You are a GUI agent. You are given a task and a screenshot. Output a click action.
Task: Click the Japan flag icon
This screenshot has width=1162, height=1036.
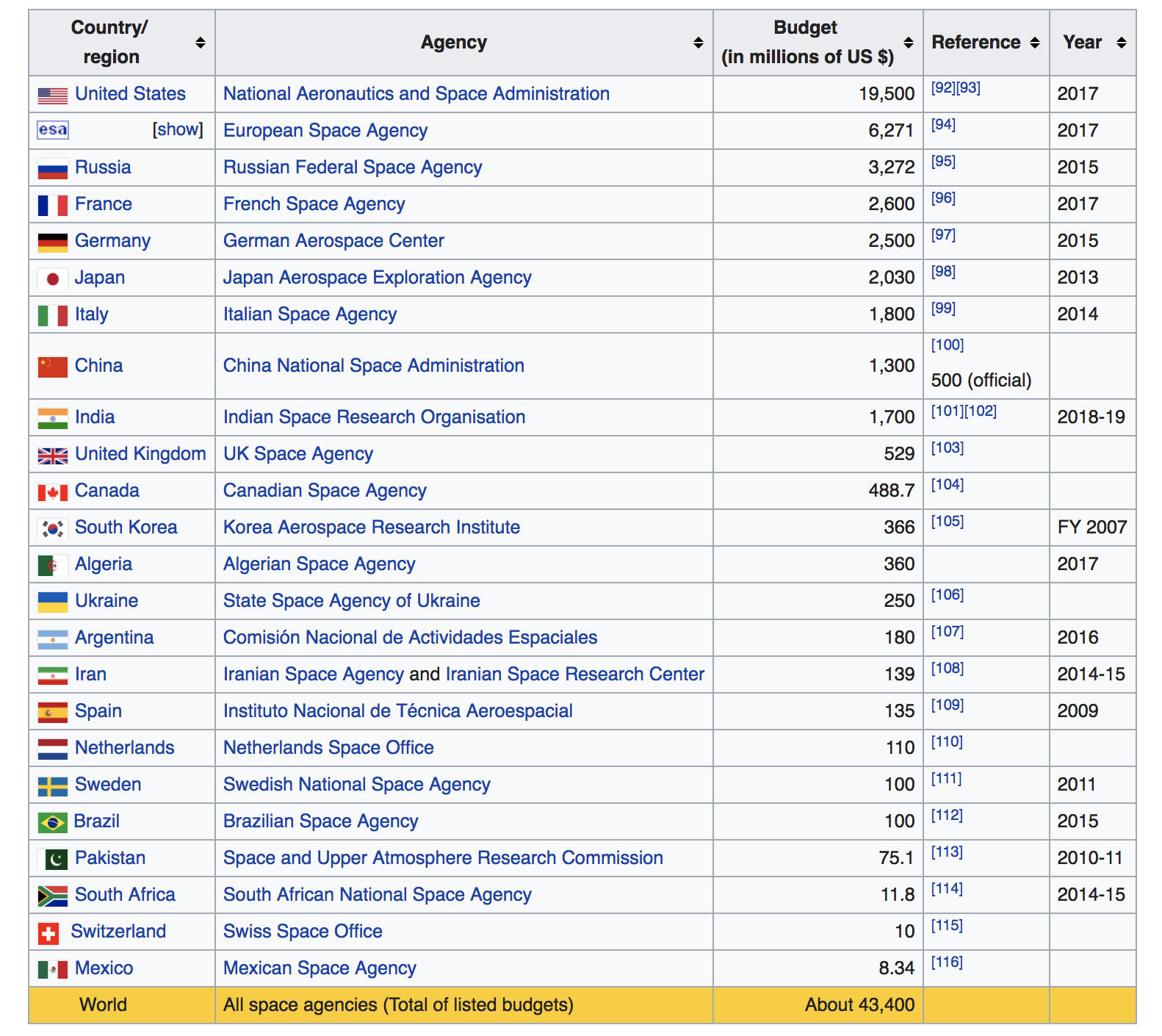point(53,278)
